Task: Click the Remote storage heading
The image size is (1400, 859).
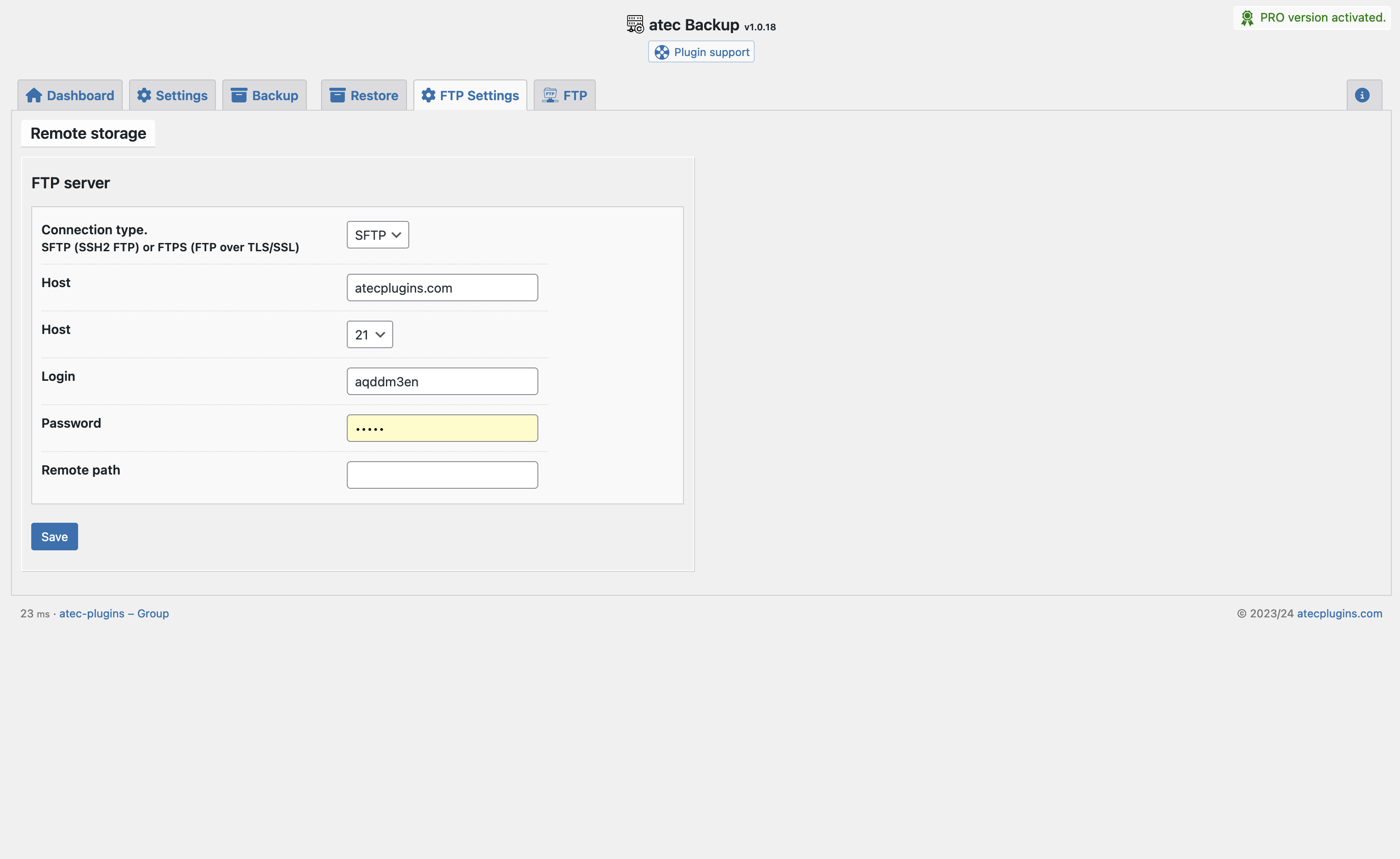Action: point(88,134)
